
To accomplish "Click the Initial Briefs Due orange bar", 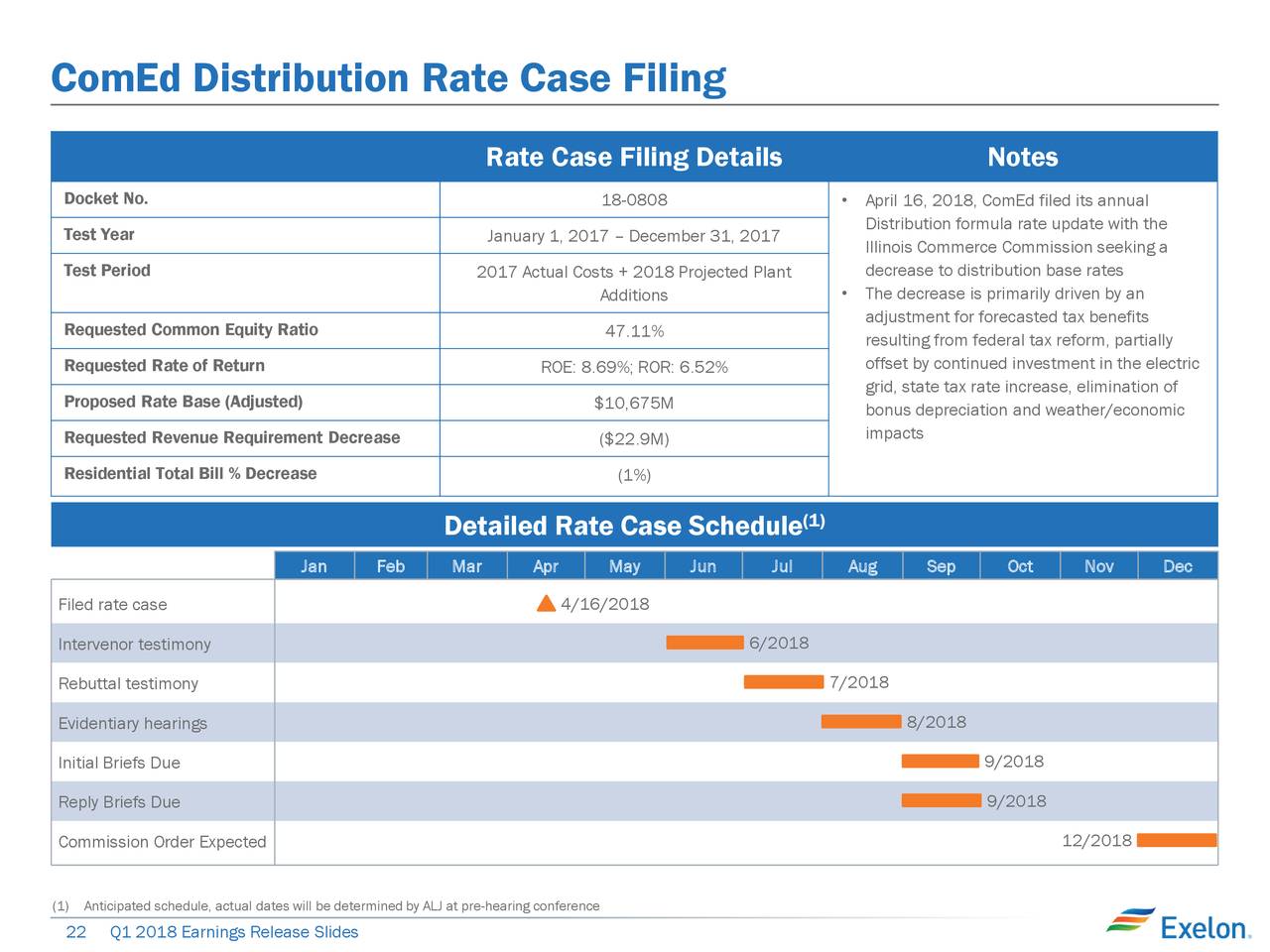I will (x=940, y=761).
